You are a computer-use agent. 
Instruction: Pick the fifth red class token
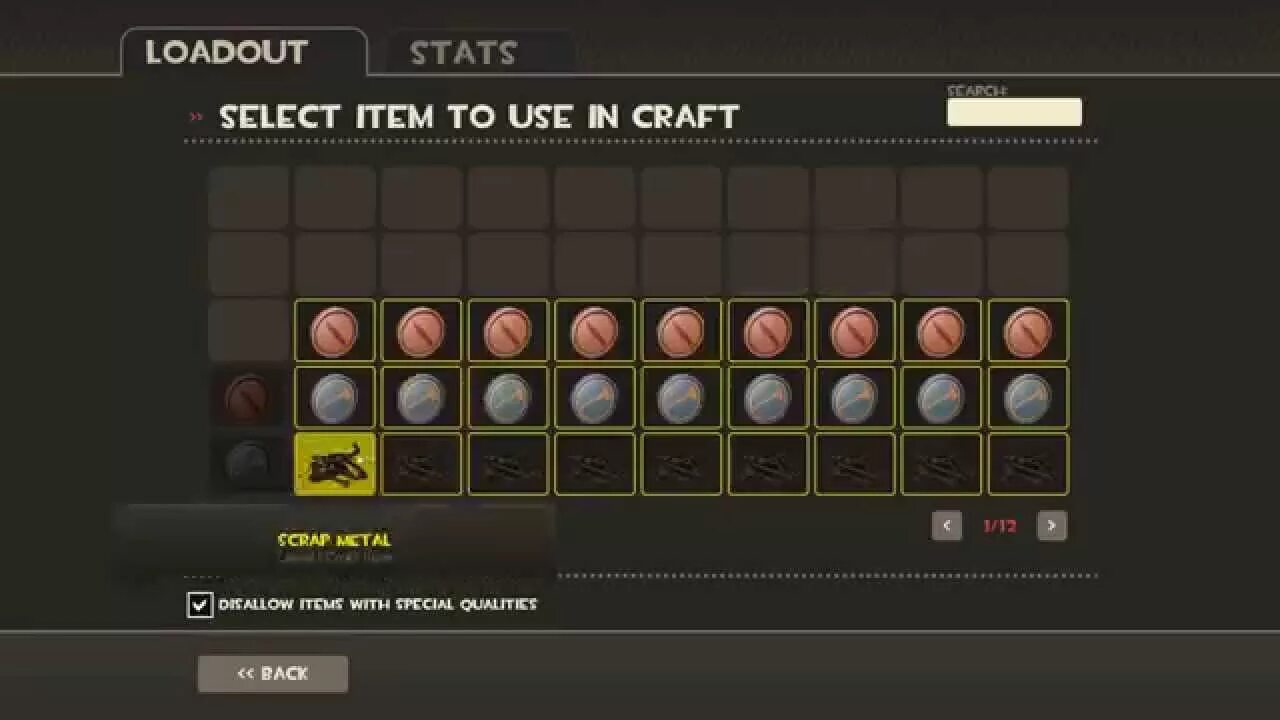tap(681, 331)
